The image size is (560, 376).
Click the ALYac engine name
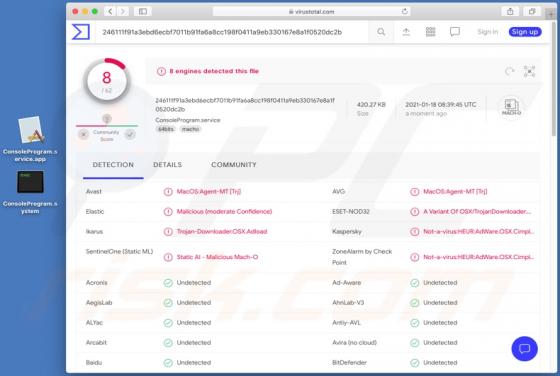[94, 322]
